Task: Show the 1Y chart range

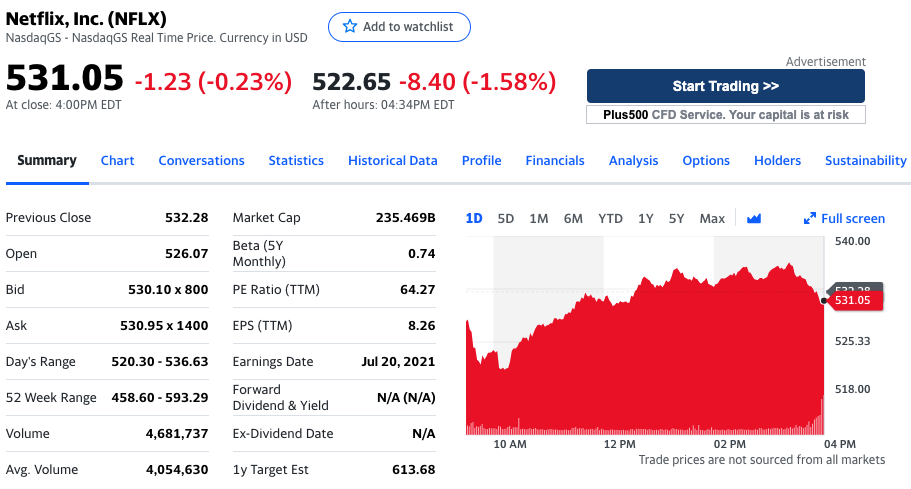Action: tap(645, 218)
